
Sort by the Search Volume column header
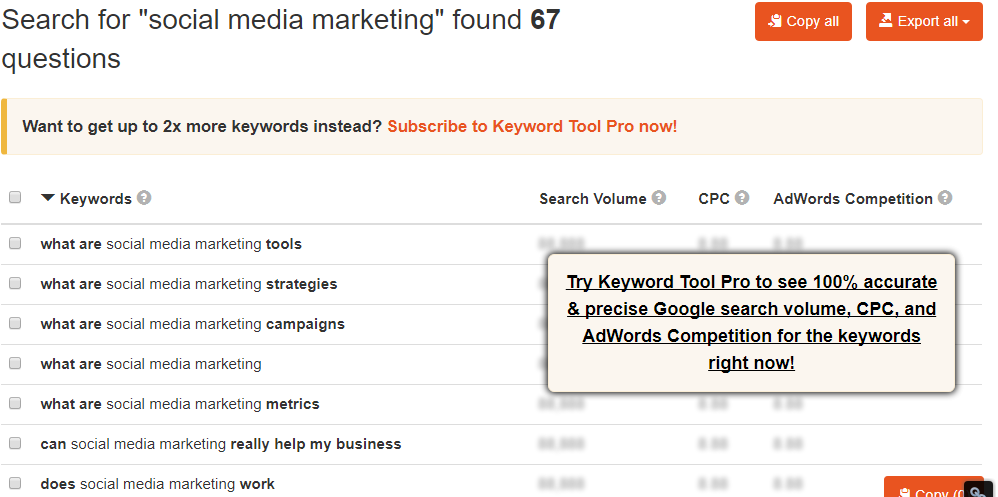(593, 199)
